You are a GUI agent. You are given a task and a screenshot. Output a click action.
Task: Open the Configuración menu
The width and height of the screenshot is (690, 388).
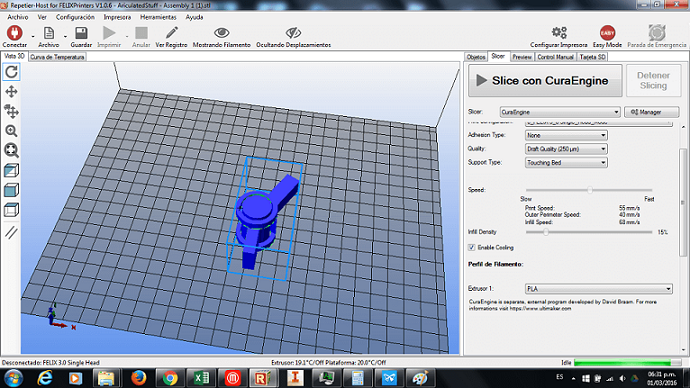pyautogui.click(x=75, y=17)
